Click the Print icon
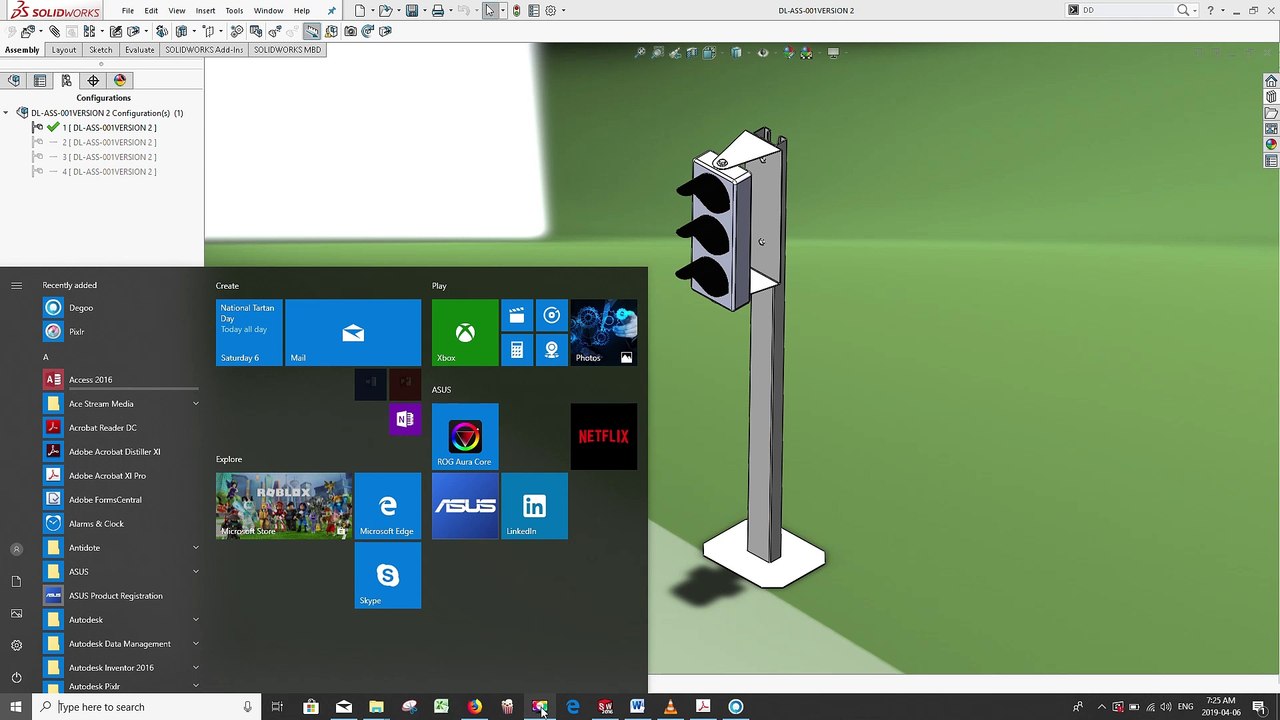This screenshot has width=1280, height=720. pyautogui.click(x=437, y=10)
